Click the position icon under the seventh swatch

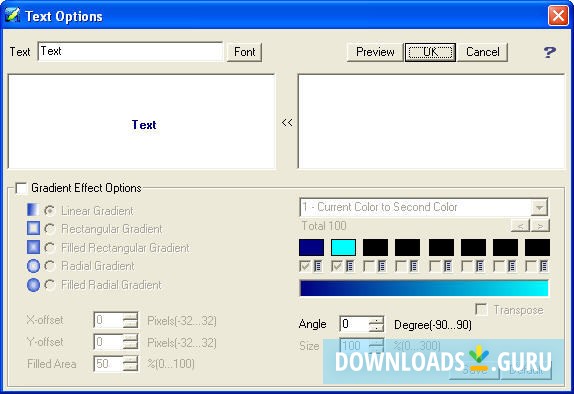(x=512, y=266)
